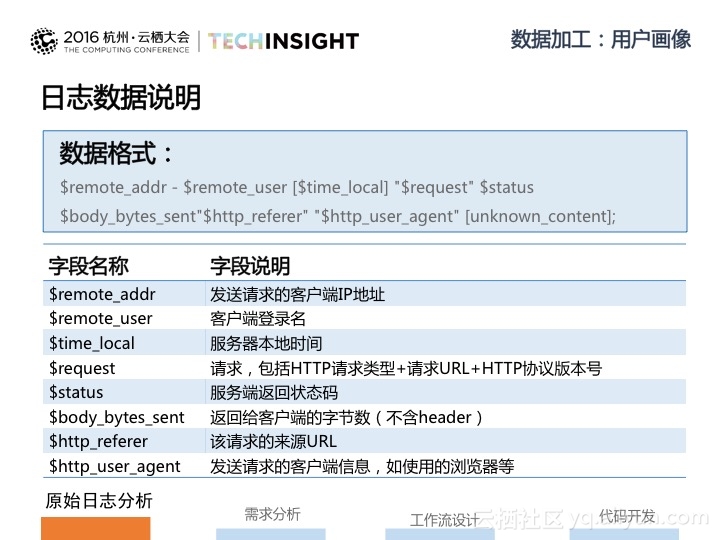
Task: Select the $request row description
Action: tap(405, 368)
